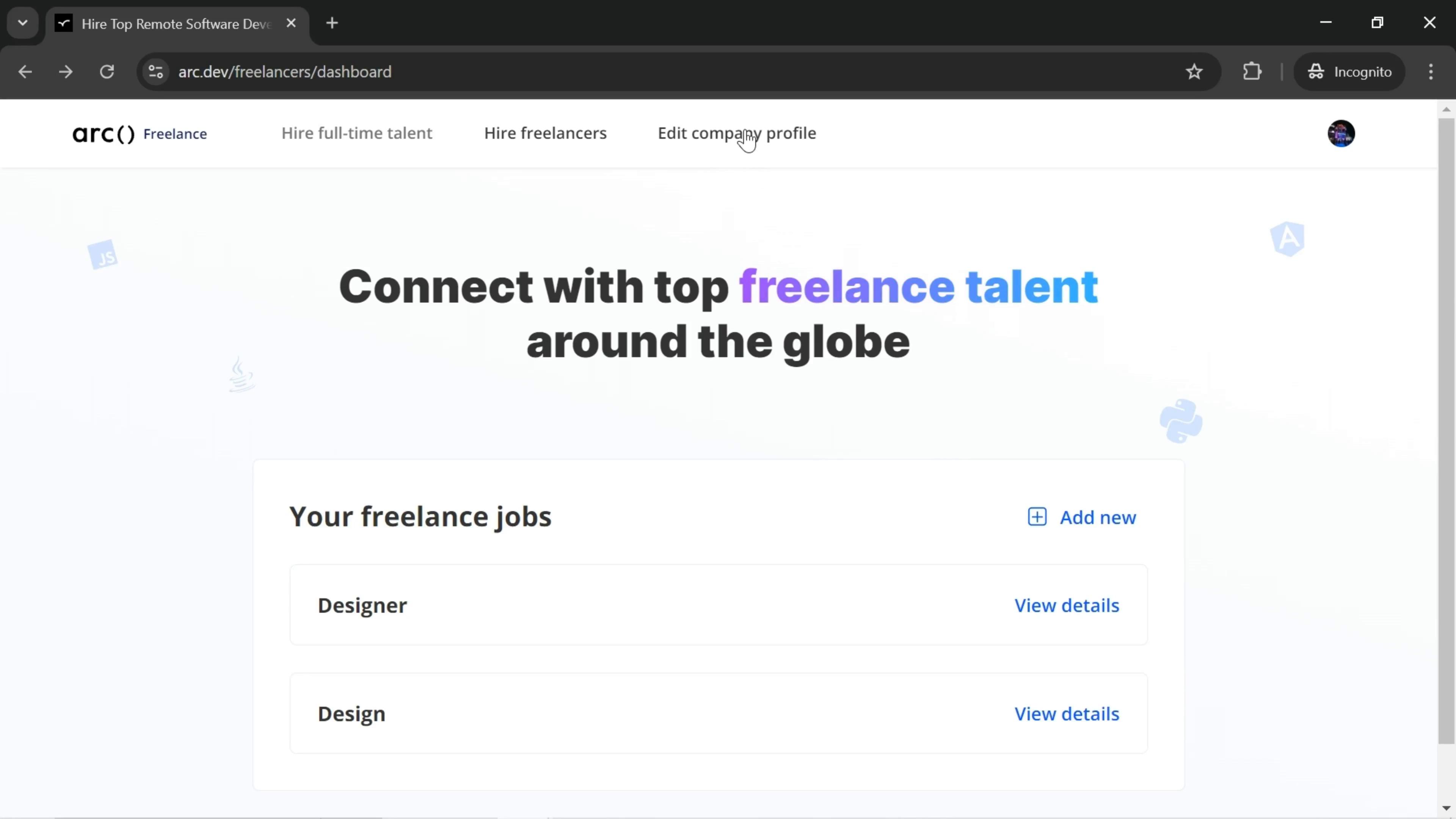Click the user profile avatar icon
The image size is (1456, 819).
[1342, 133]
